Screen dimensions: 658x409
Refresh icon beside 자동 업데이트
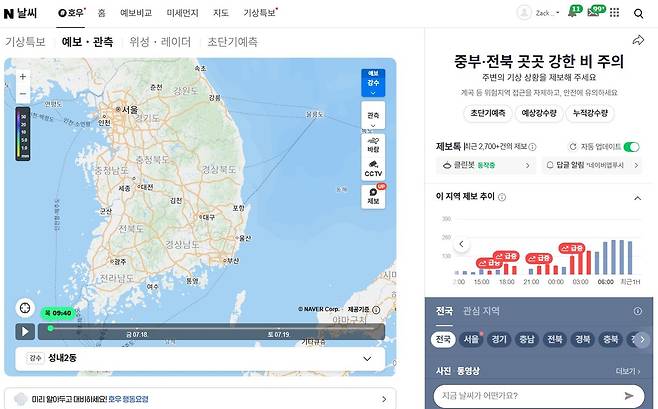(x=572, y=146)
